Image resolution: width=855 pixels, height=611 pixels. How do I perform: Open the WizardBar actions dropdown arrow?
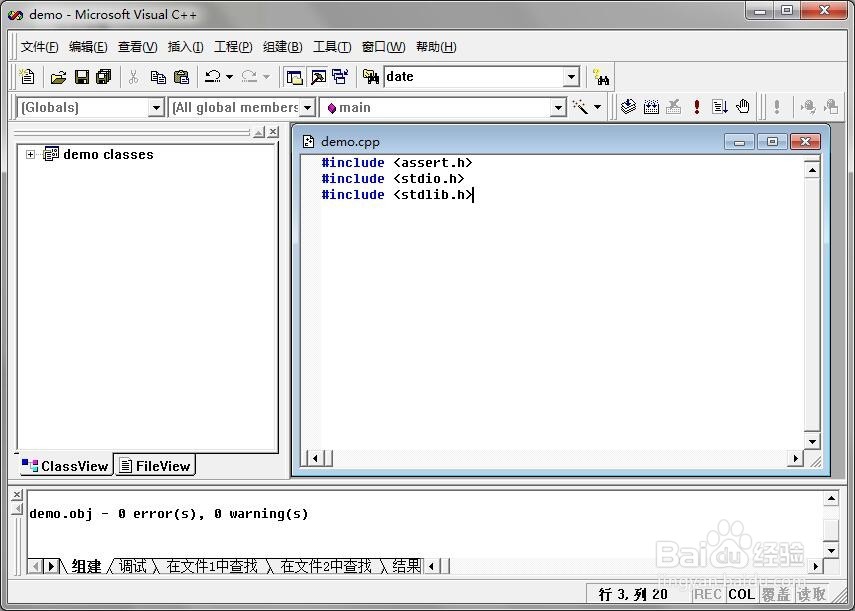point(598,107)
